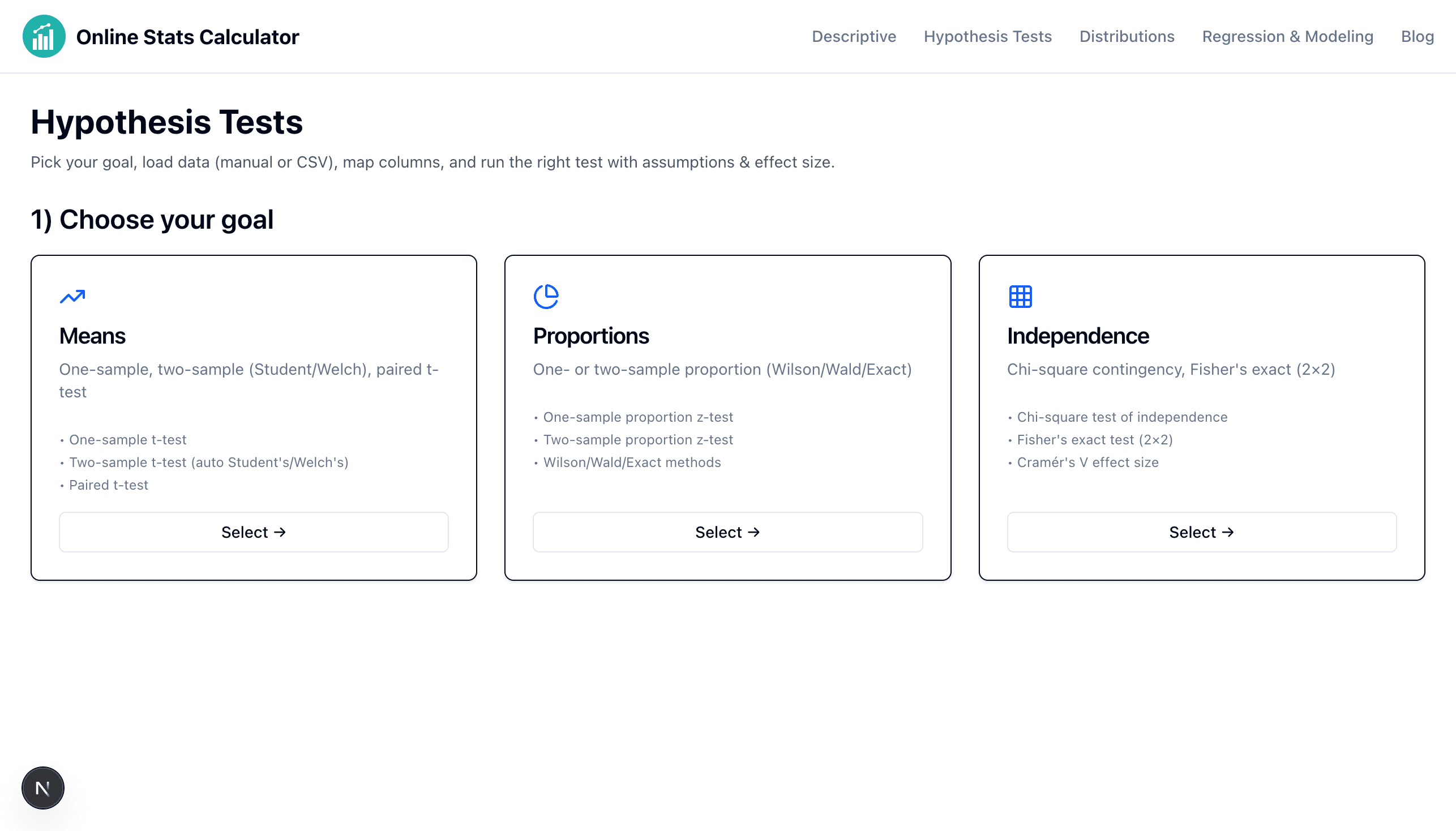Screen dimensions: 1456x831
Task: Select the Independence test goal
Action: tap(1201, 532)
